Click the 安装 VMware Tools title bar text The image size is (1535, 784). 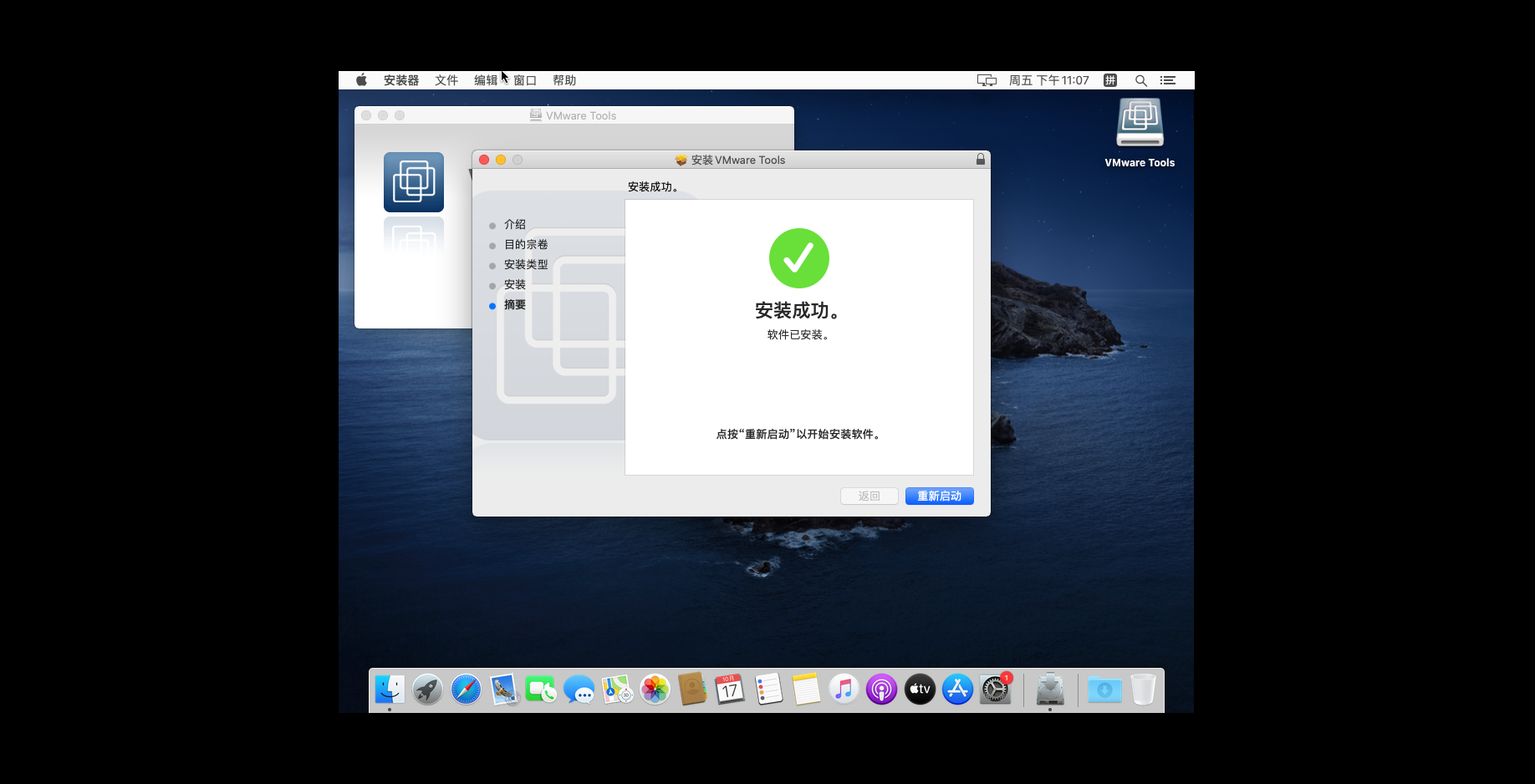738,160
